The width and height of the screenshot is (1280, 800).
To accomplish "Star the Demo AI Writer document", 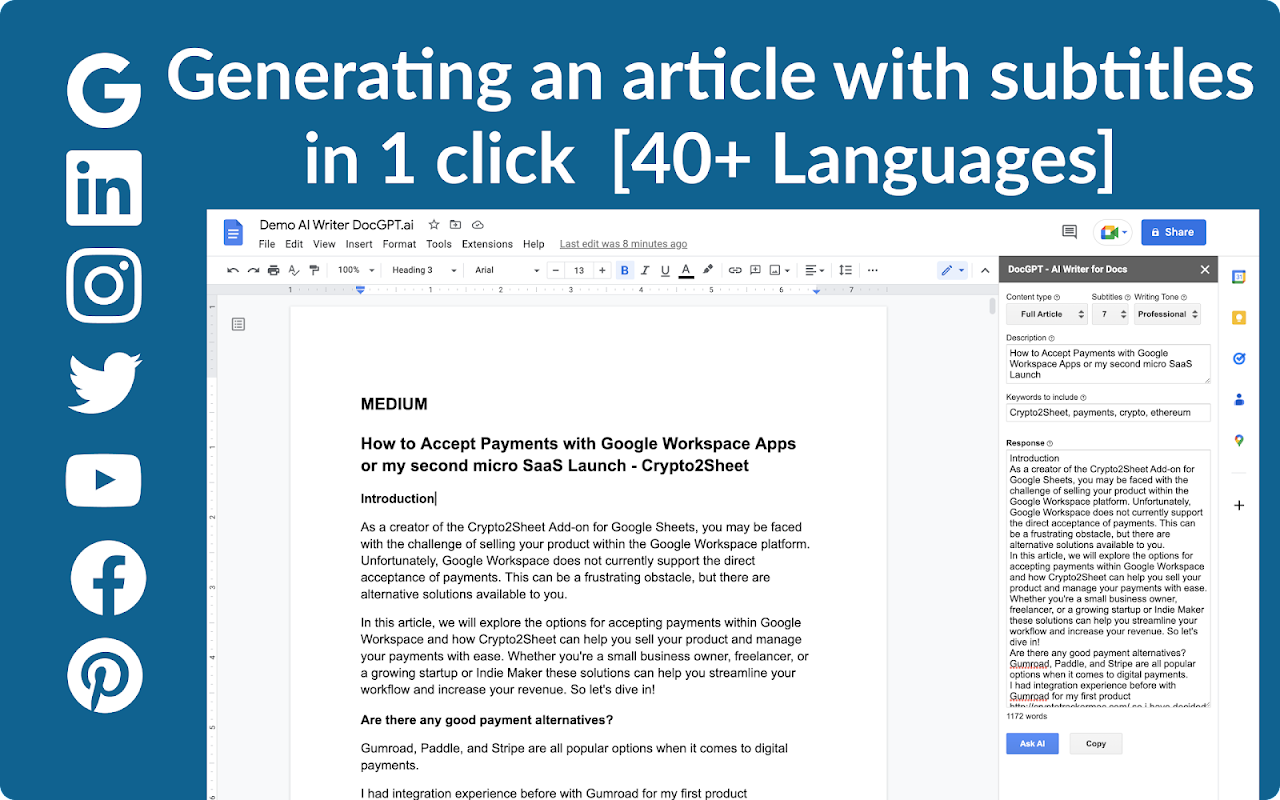I will 434,225.
